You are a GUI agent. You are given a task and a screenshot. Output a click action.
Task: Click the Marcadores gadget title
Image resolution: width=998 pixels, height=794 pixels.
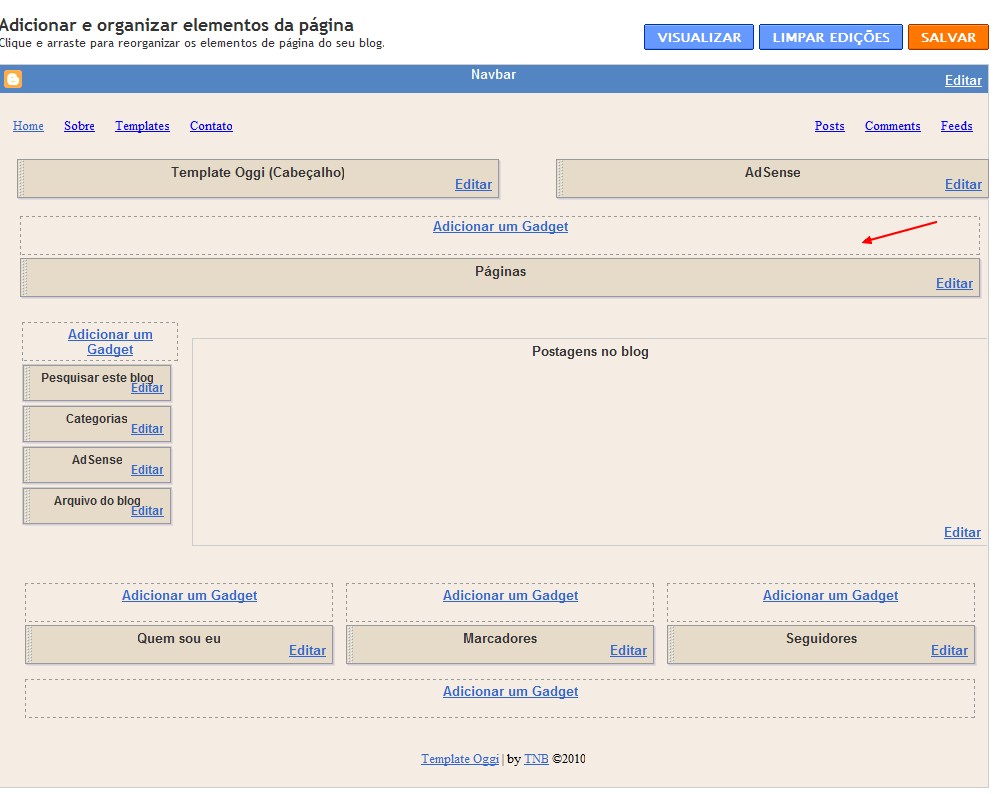tap(500, 638)
